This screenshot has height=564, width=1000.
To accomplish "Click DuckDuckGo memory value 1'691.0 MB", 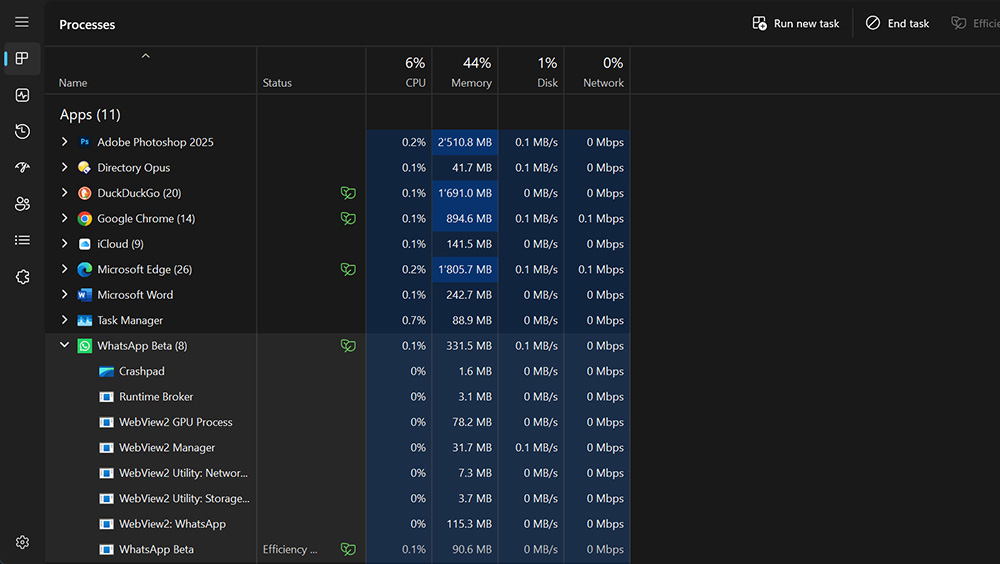I will coord(464,193).
